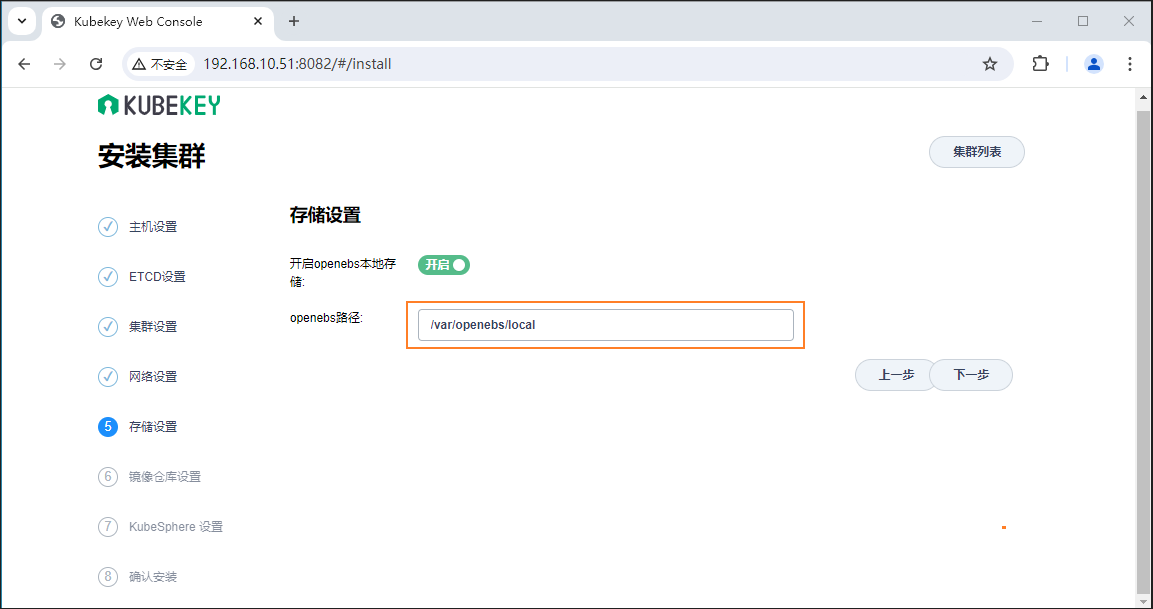Viewport: 1153px width, 609px height.
Task: Click the step 8 number circle
Action: [108, 577]
